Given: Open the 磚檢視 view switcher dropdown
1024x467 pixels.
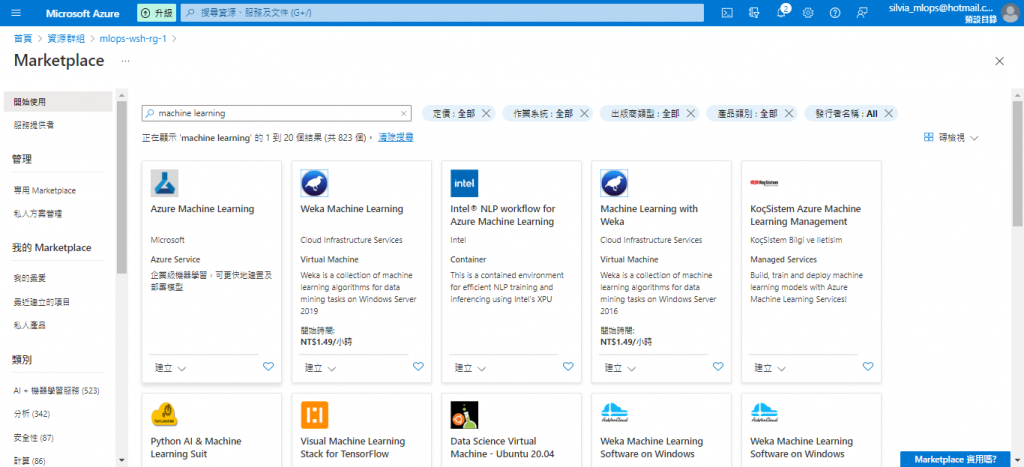Looking at the screenshot, I should pyautogui.click(x=952, y=138).
